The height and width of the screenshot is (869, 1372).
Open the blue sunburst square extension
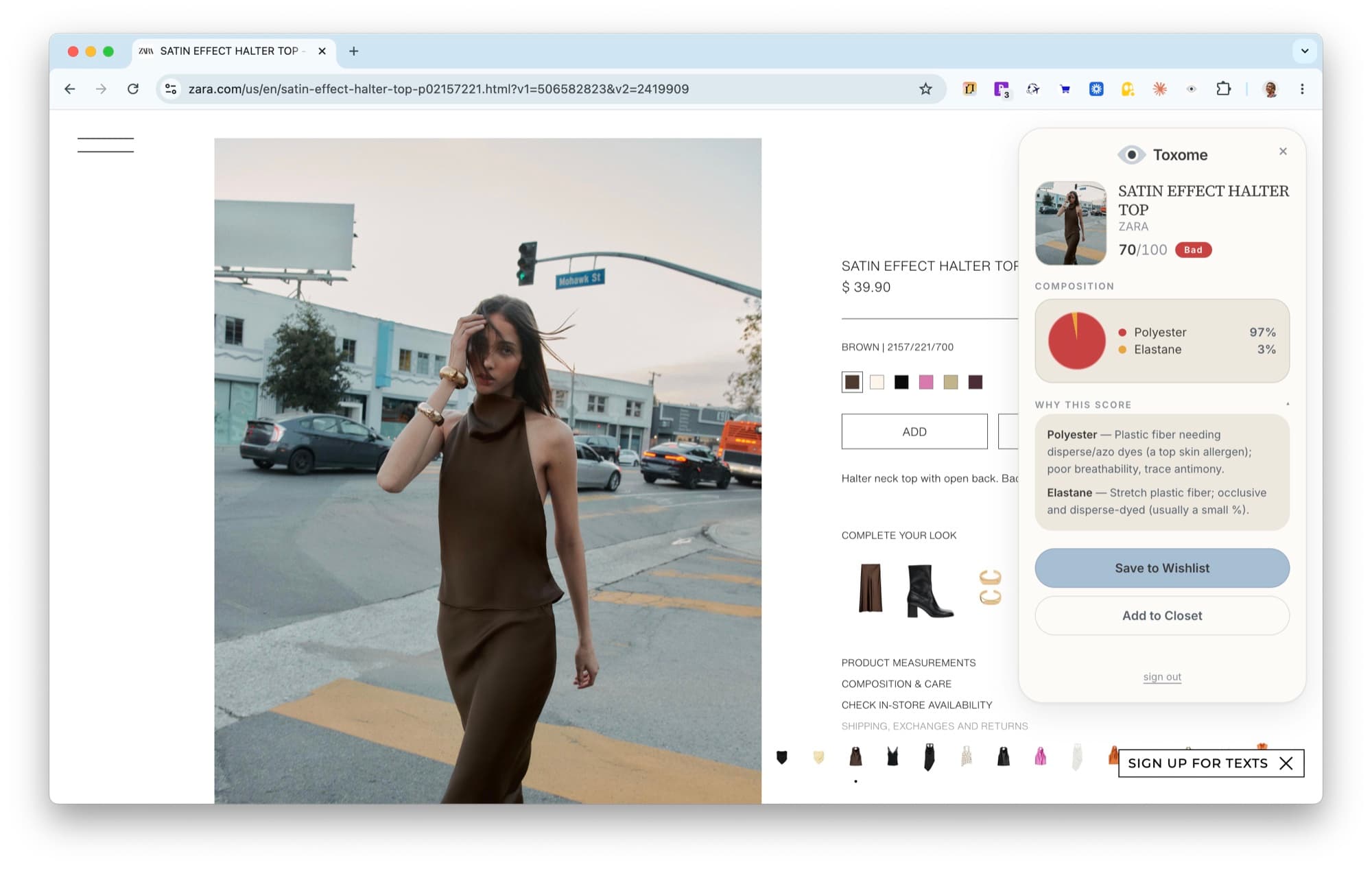[x=1096, y=88]
